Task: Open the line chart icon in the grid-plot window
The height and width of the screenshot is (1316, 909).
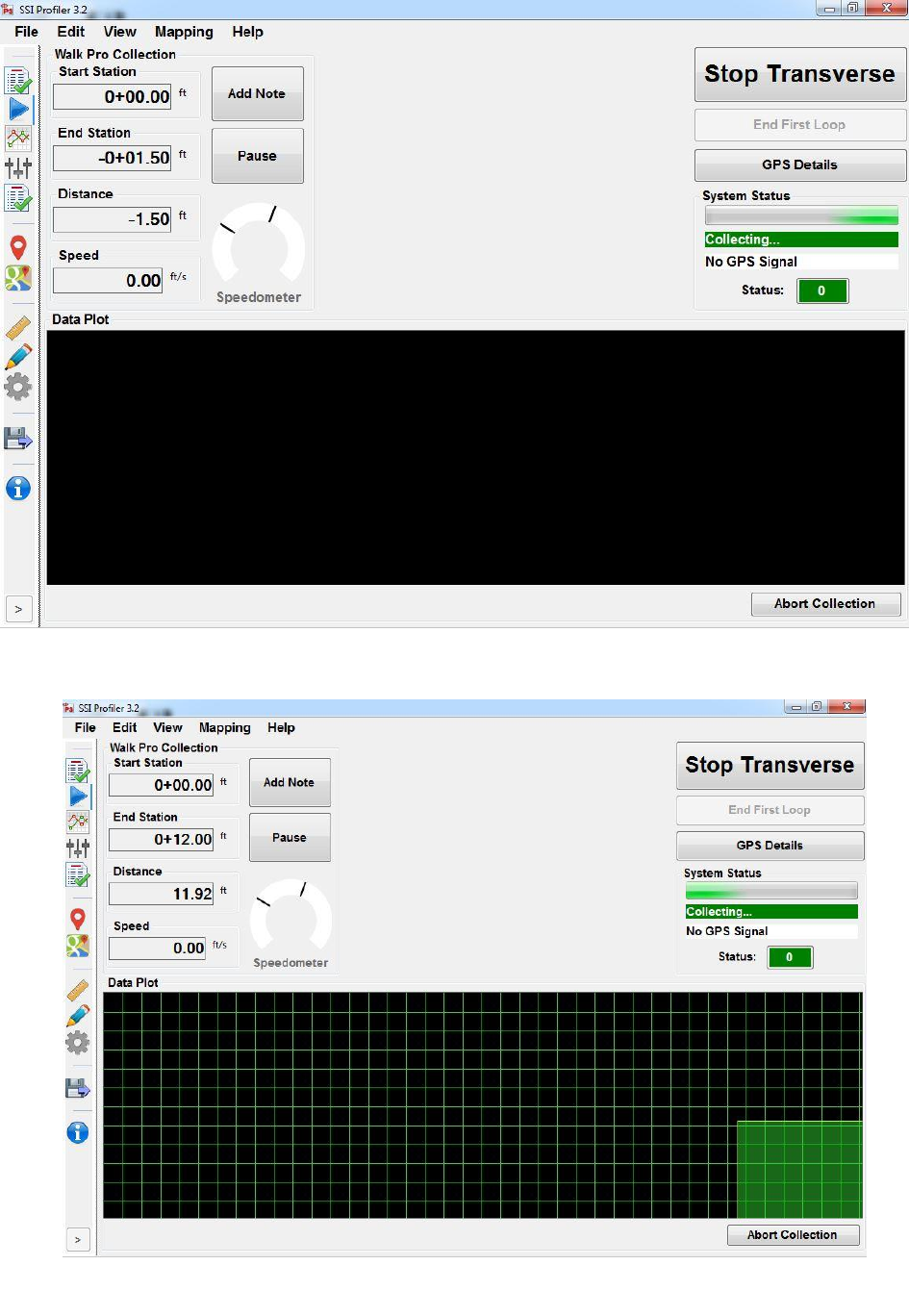Action: point(78,822)
